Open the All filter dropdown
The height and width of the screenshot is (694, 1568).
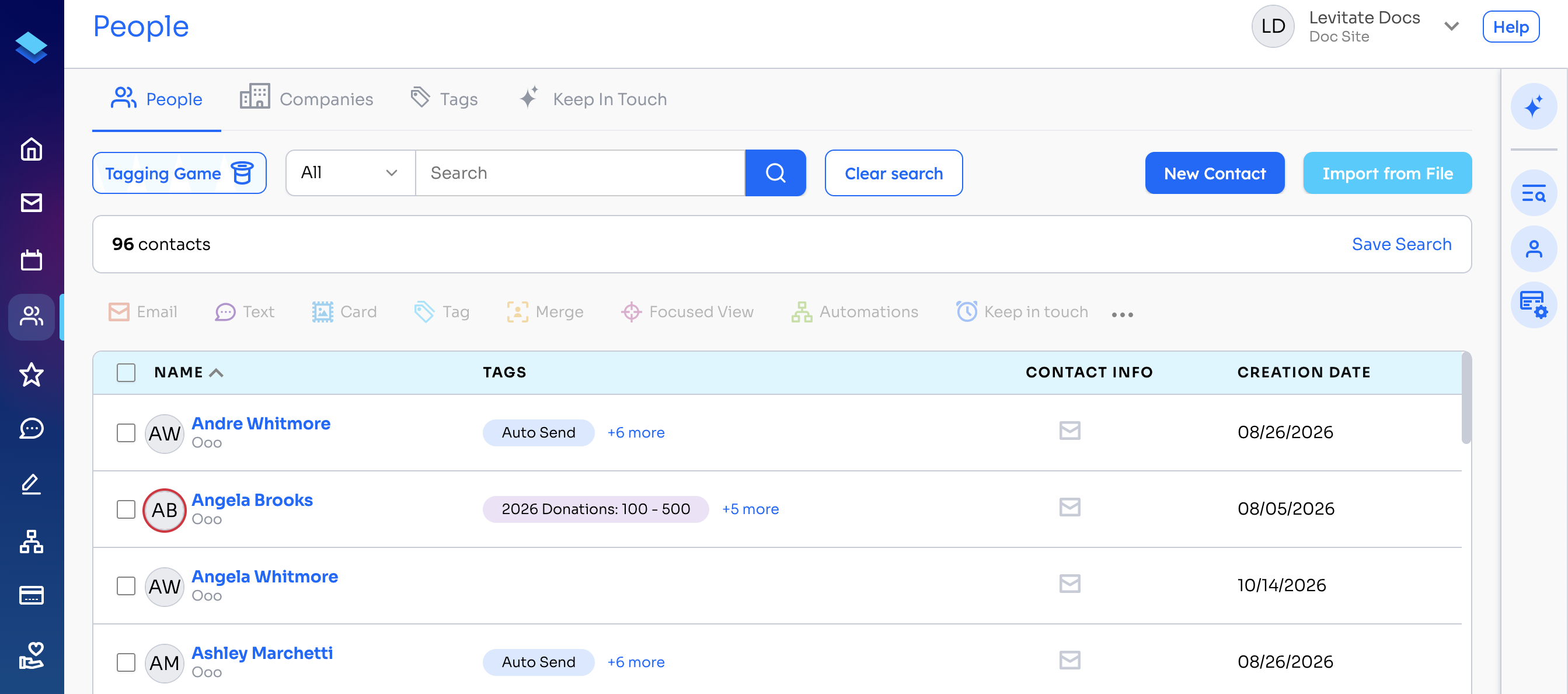click(x=350, y=173)
